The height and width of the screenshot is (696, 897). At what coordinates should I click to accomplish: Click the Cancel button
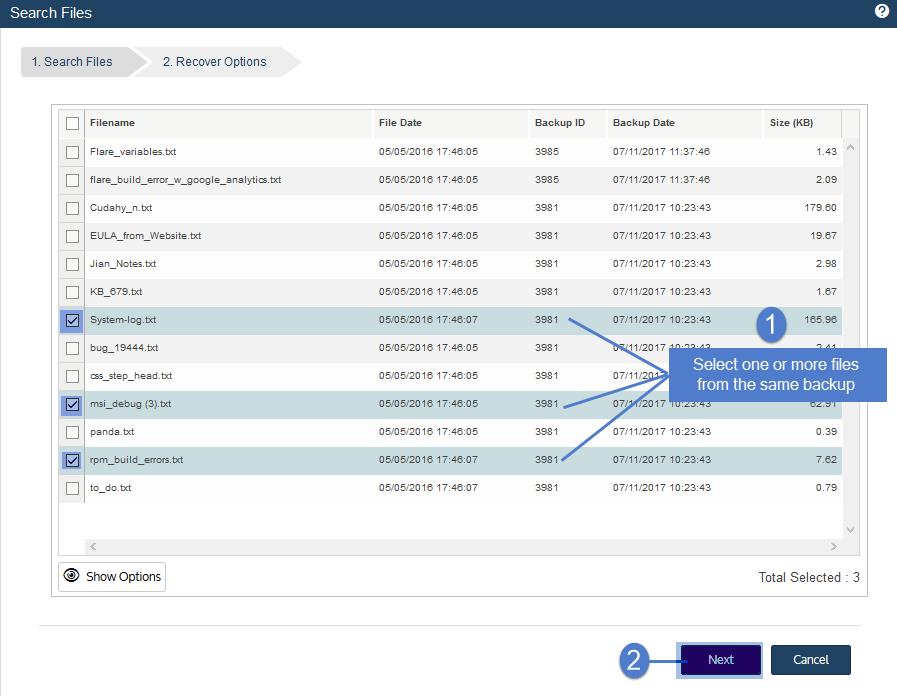pyautogui.click(x=811, y=660)
